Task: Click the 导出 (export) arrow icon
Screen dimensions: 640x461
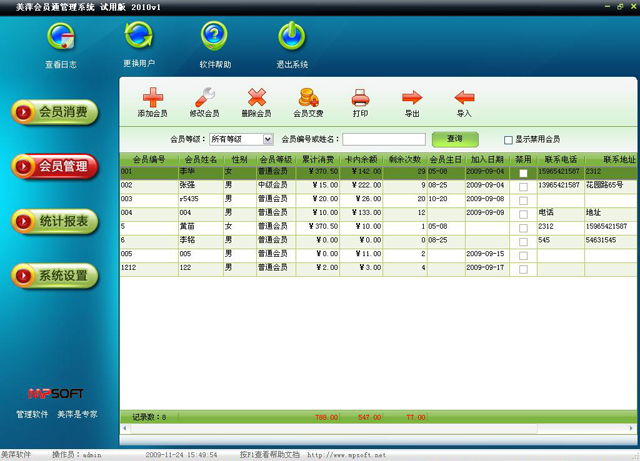Action: (412, 98)
